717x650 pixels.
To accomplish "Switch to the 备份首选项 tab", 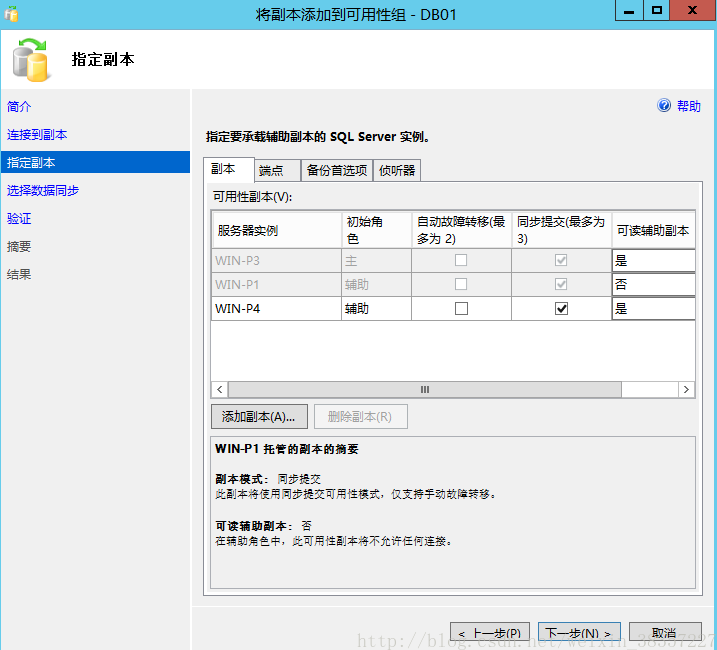I will point(337,171).
